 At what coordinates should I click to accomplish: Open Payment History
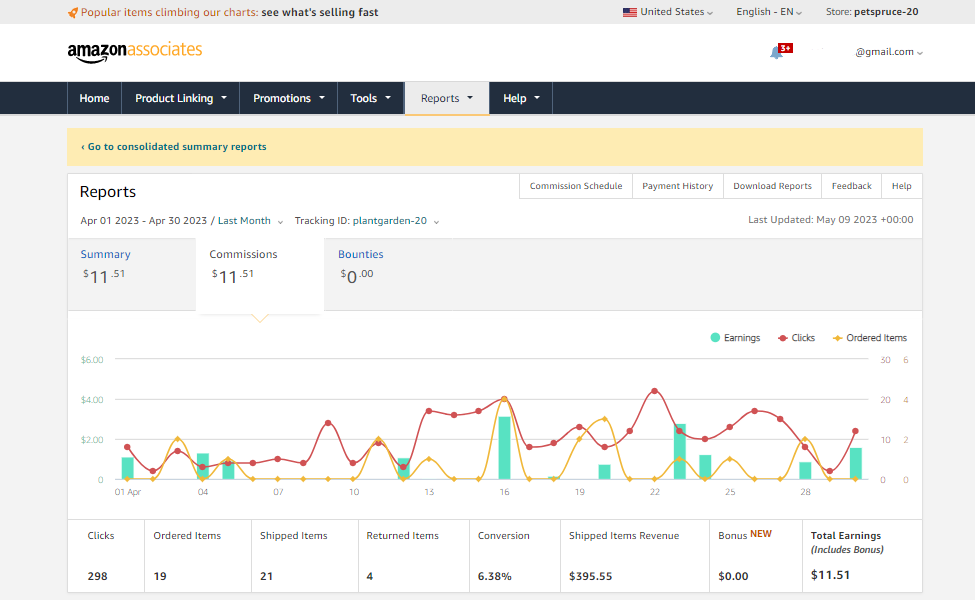pyautogui.click(x=678, y=186)
